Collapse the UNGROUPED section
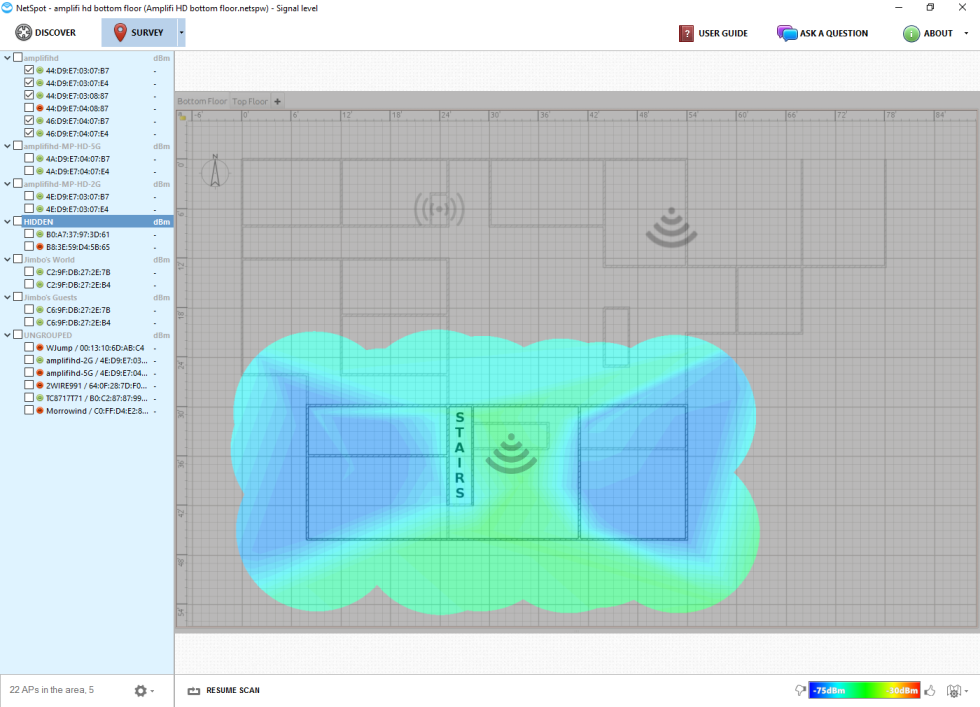 point(8,335)
